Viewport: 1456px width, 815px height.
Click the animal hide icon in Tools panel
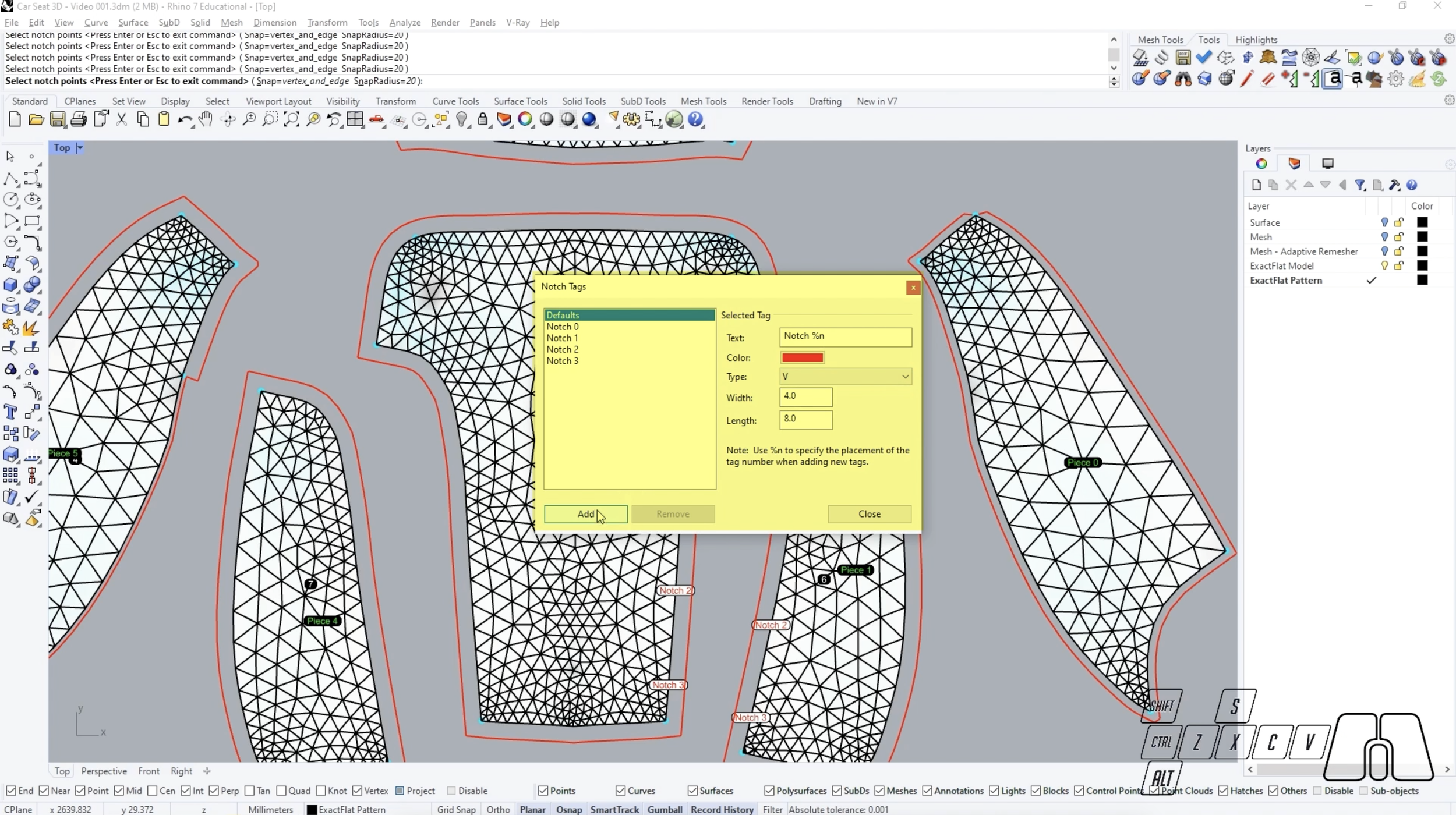point(1268,57)
